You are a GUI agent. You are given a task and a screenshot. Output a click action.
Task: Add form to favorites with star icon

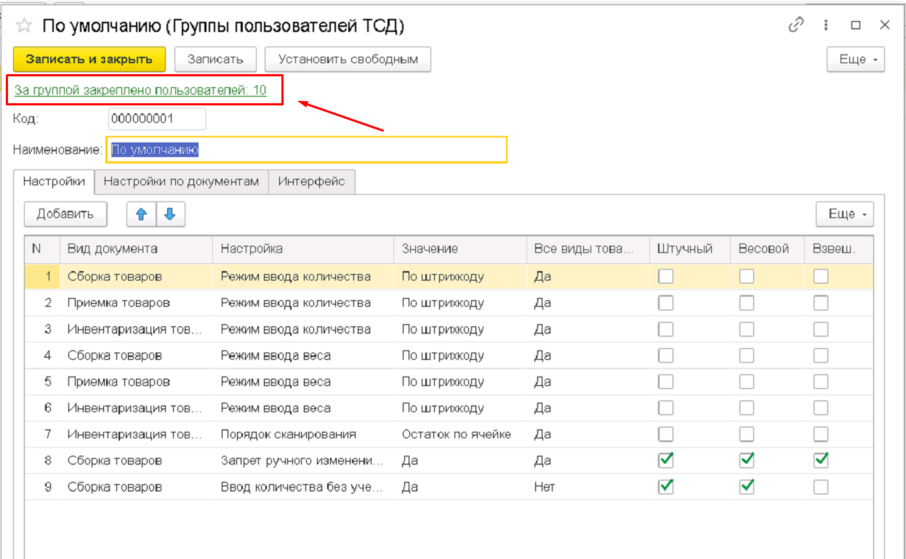point(23,25)
